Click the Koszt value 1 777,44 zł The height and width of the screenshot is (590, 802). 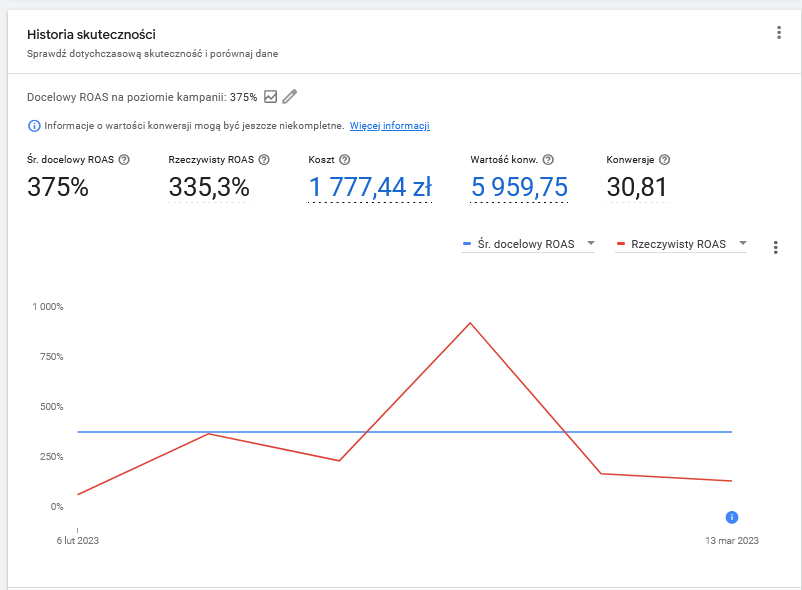370,187
